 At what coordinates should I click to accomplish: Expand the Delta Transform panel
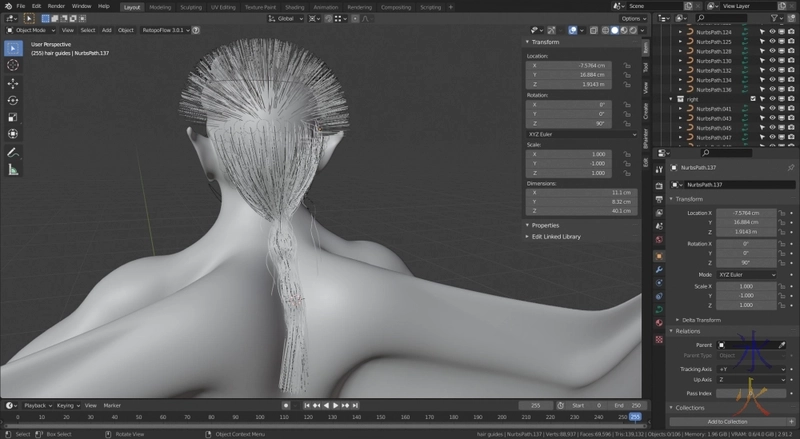[702, 319]
